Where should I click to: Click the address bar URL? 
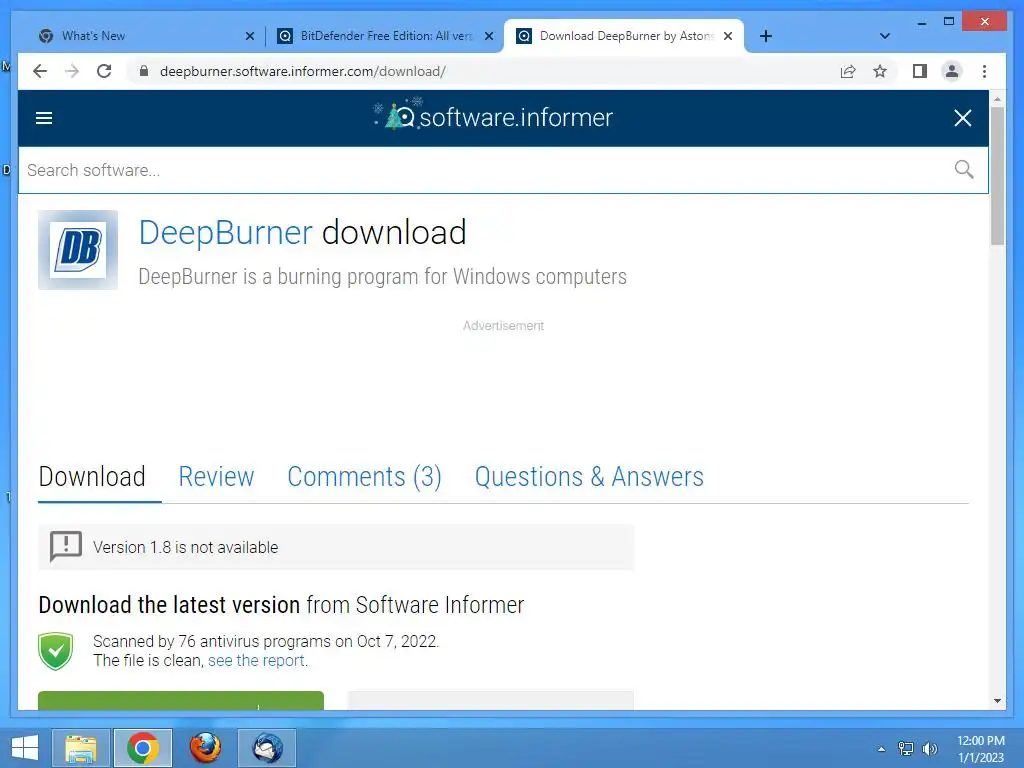302,71
